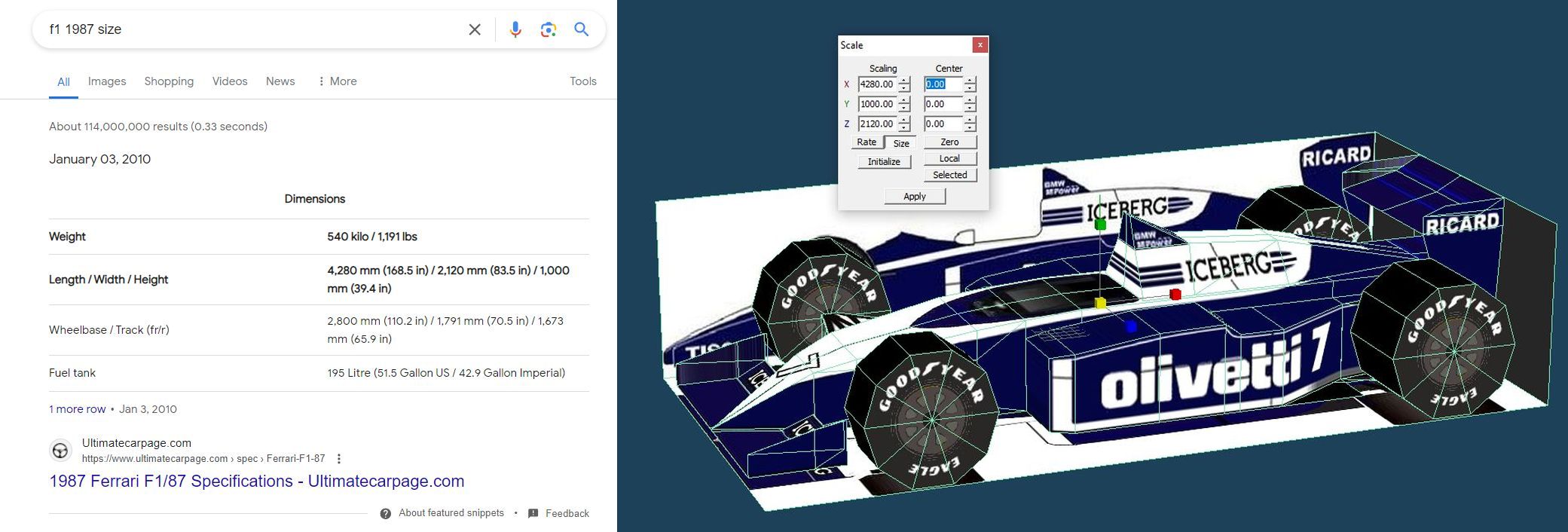The width and height of the screenshot is (1568, 532).
Task: Clear the search box with the X icon
Action: [x=475, y=29]
